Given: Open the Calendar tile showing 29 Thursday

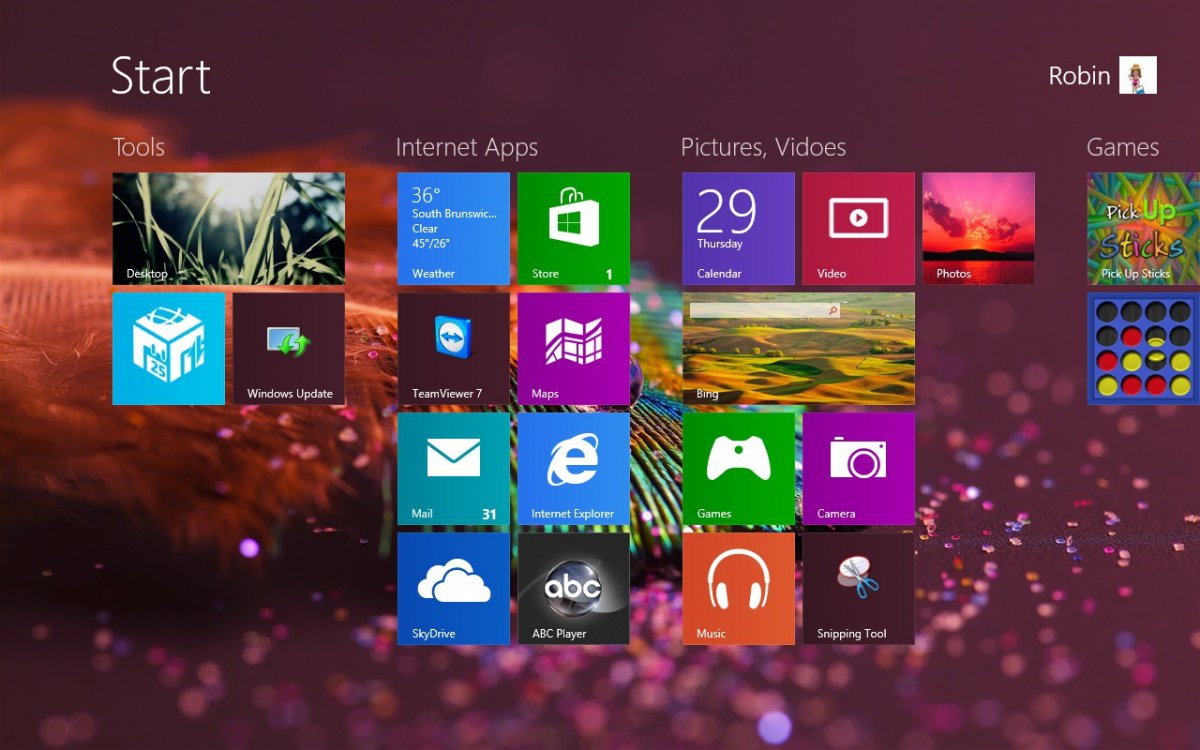Looking at the screenshot, I should pyautogui.click(x=738, y=228).
